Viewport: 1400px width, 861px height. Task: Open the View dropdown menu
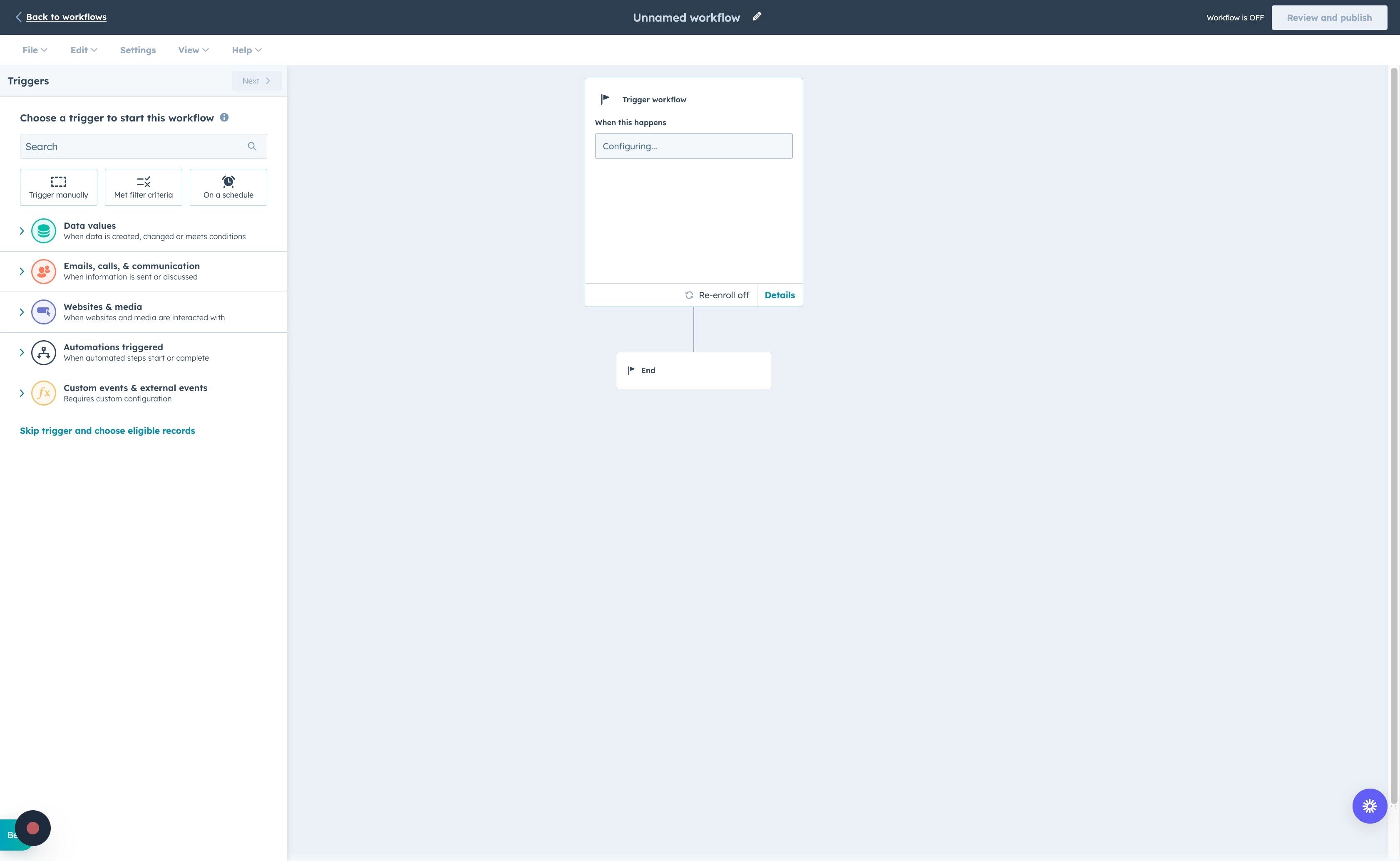[193, 50]
